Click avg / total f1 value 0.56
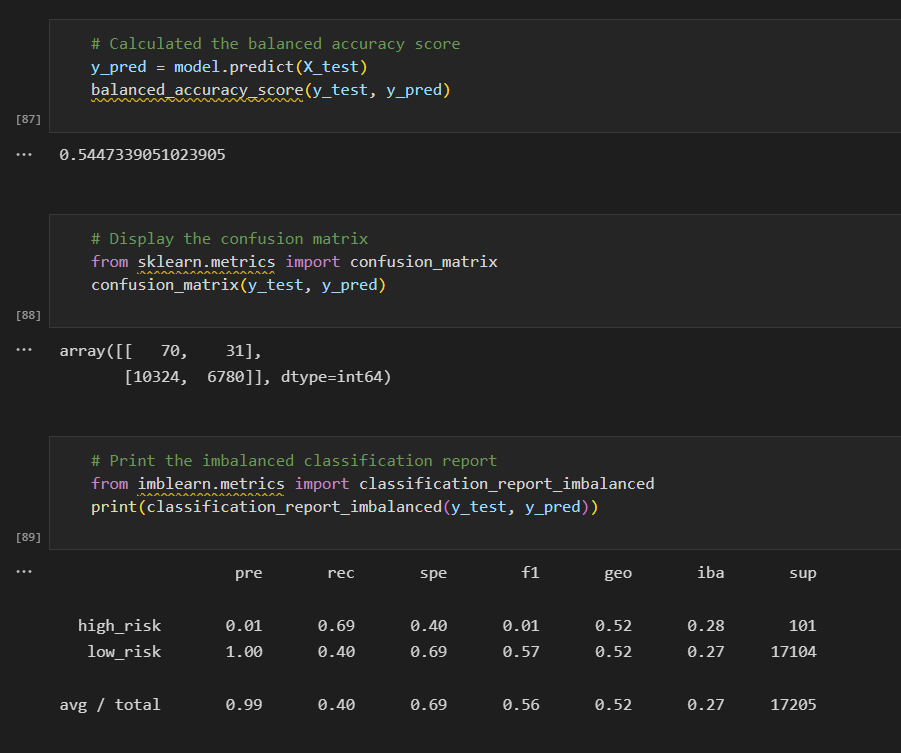This screenshot has height=753, width=901. coord(521,705)
